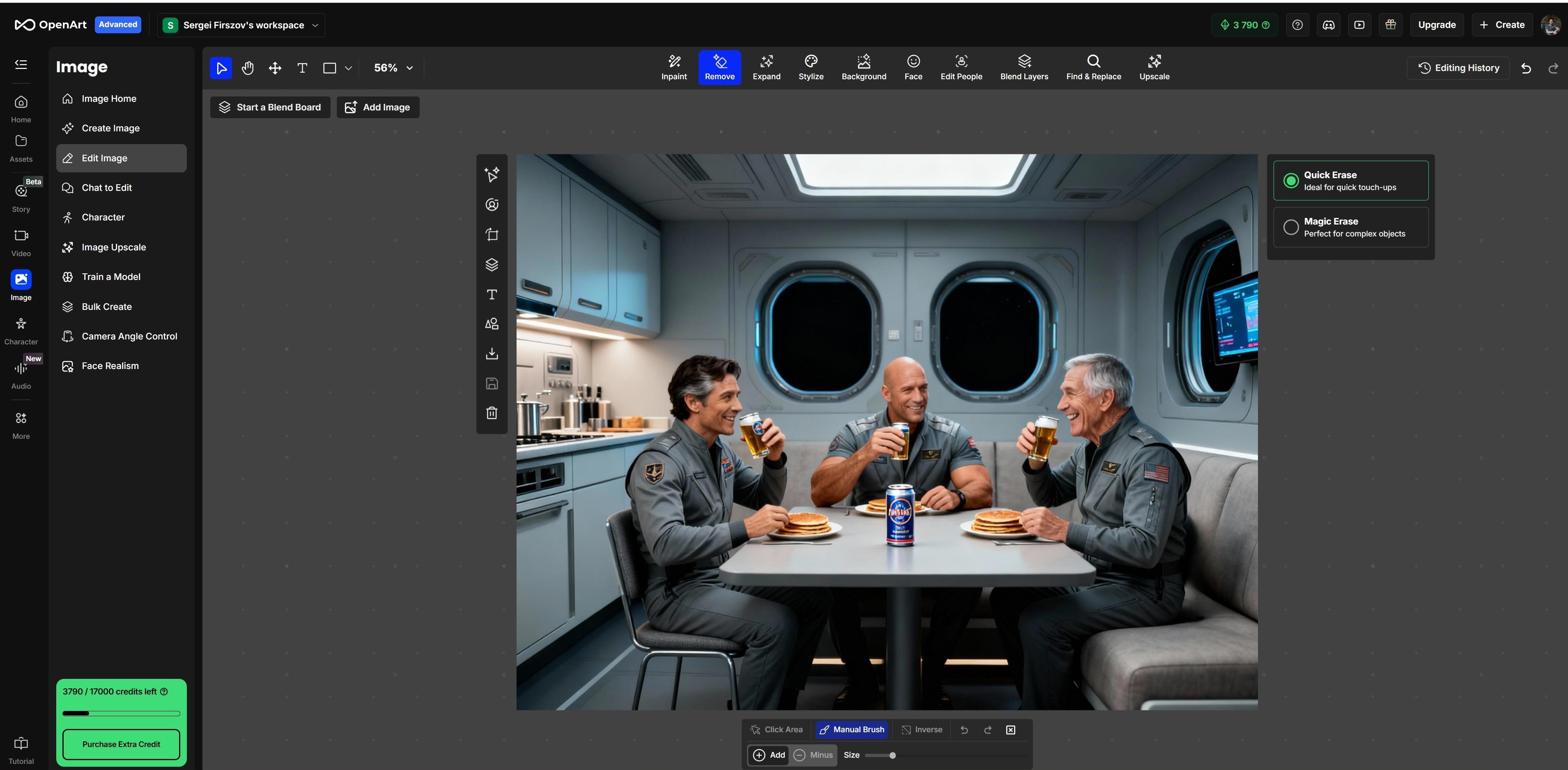1568x770 pixels.
Task: Click the download icon in image toolbar
Action: 492,353
